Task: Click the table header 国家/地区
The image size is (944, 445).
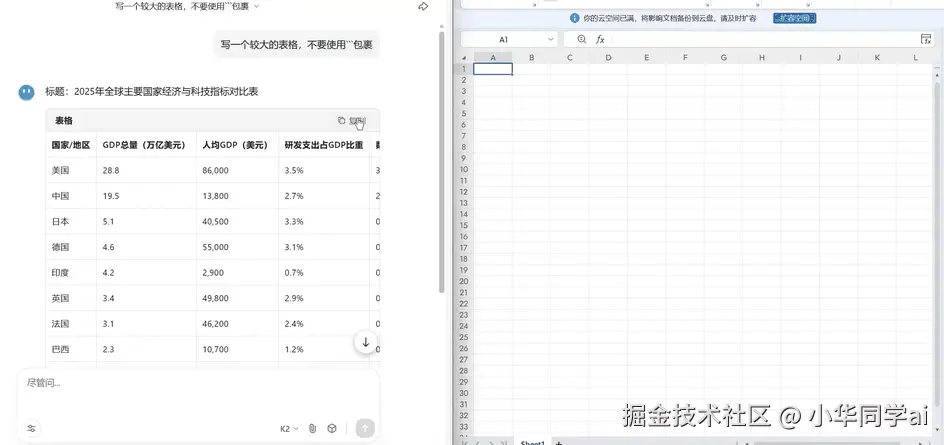Action: tap(71, 145)
